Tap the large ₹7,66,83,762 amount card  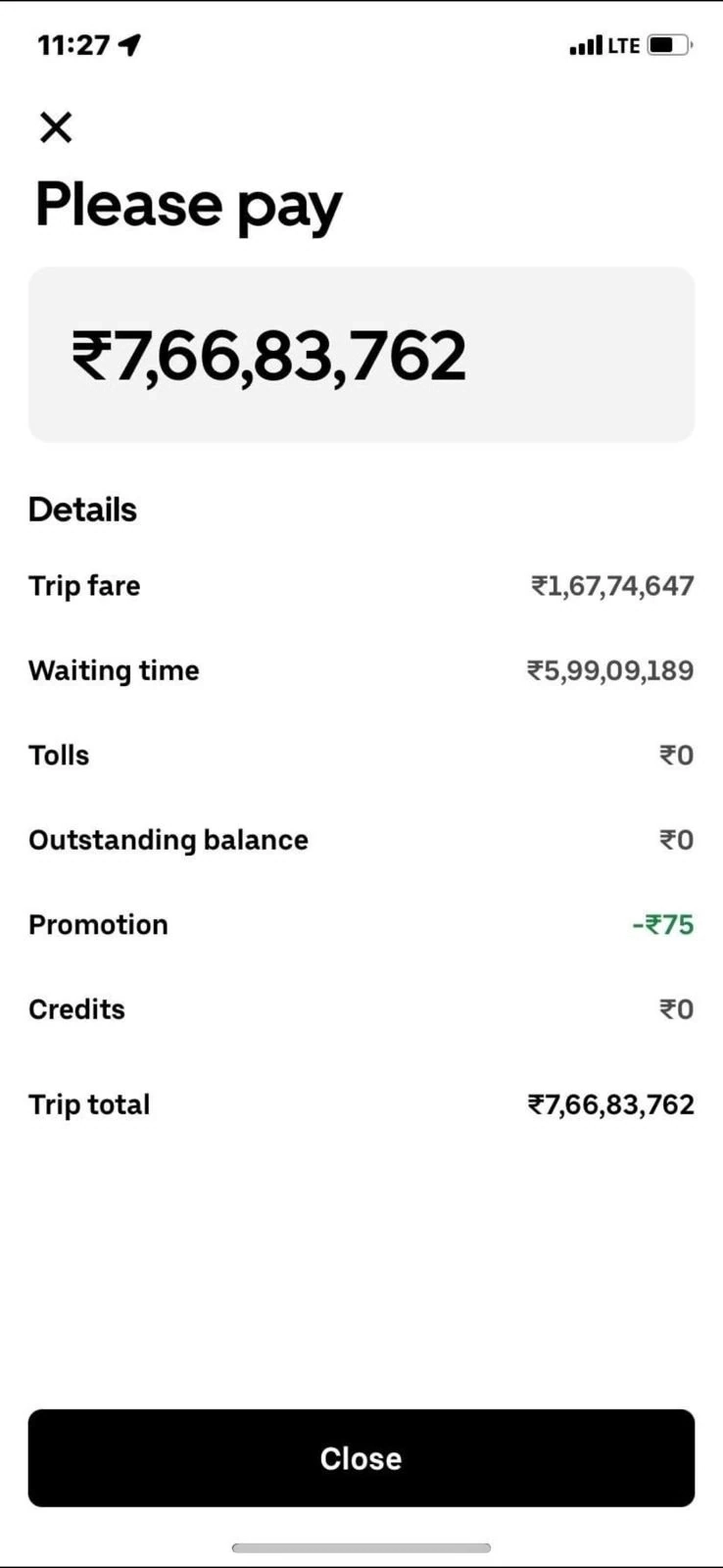pyautogui.click(x=361, y=355)
